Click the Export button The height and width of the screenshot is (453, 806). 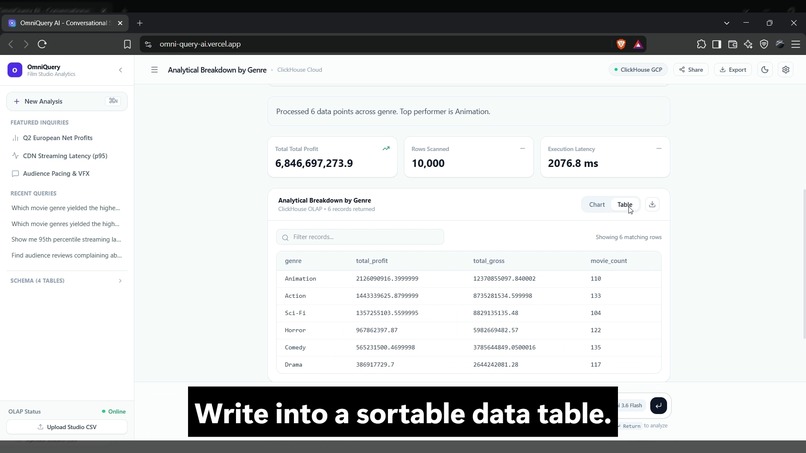pyautogui.click(x=733, y=70)
